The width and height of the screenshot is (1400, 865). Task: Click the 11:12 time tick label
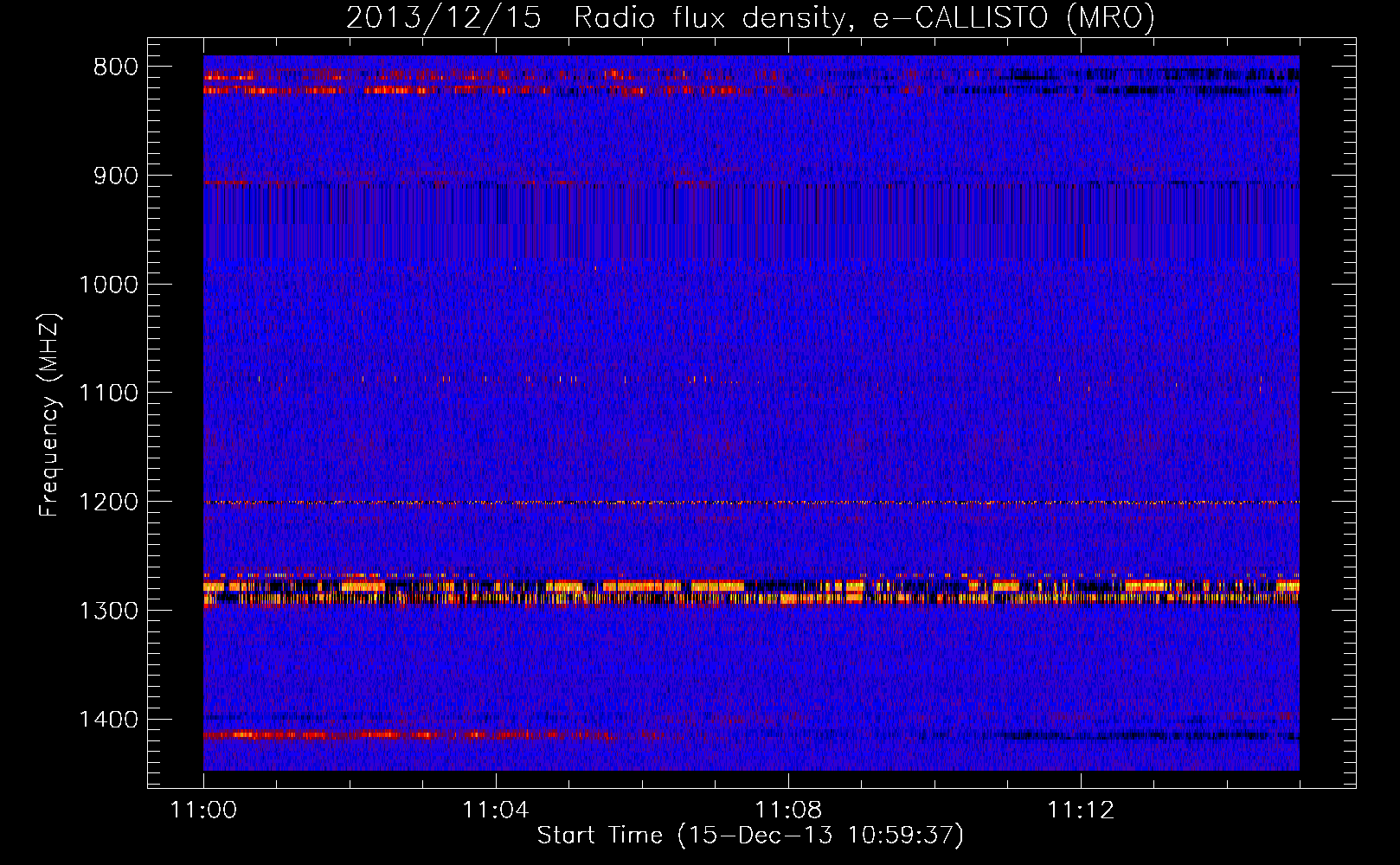(1081, 811)
